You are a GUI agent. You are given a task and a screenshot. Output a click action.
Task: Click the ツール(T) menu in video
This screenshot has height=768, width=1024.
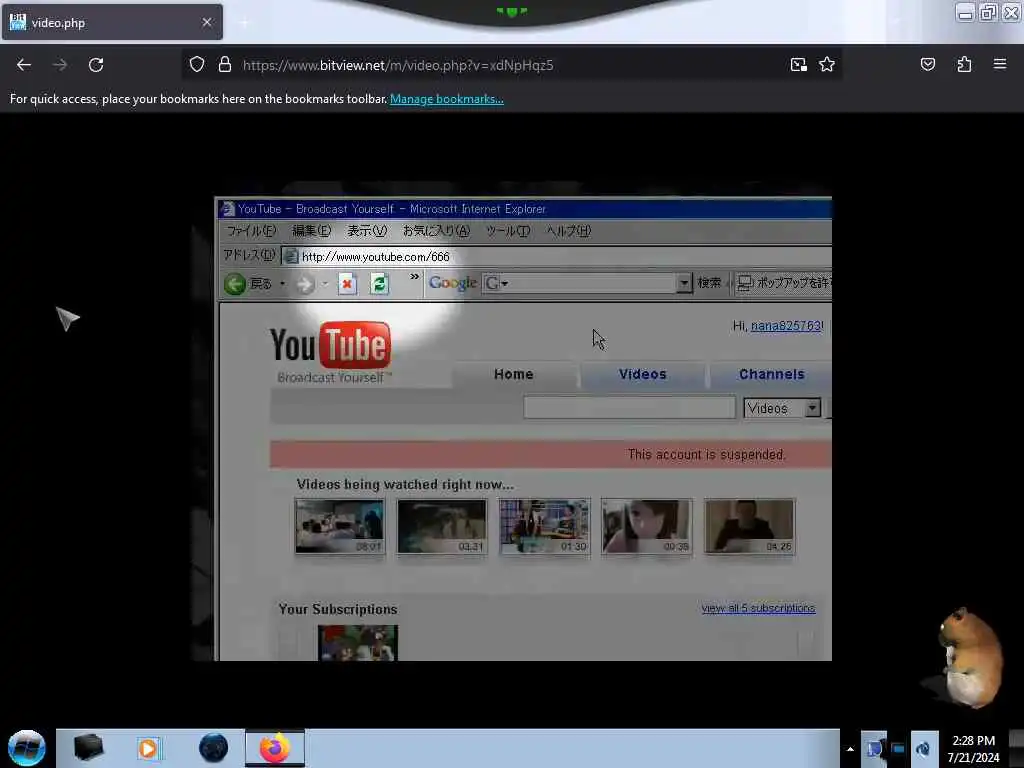(x=507, y=231)
